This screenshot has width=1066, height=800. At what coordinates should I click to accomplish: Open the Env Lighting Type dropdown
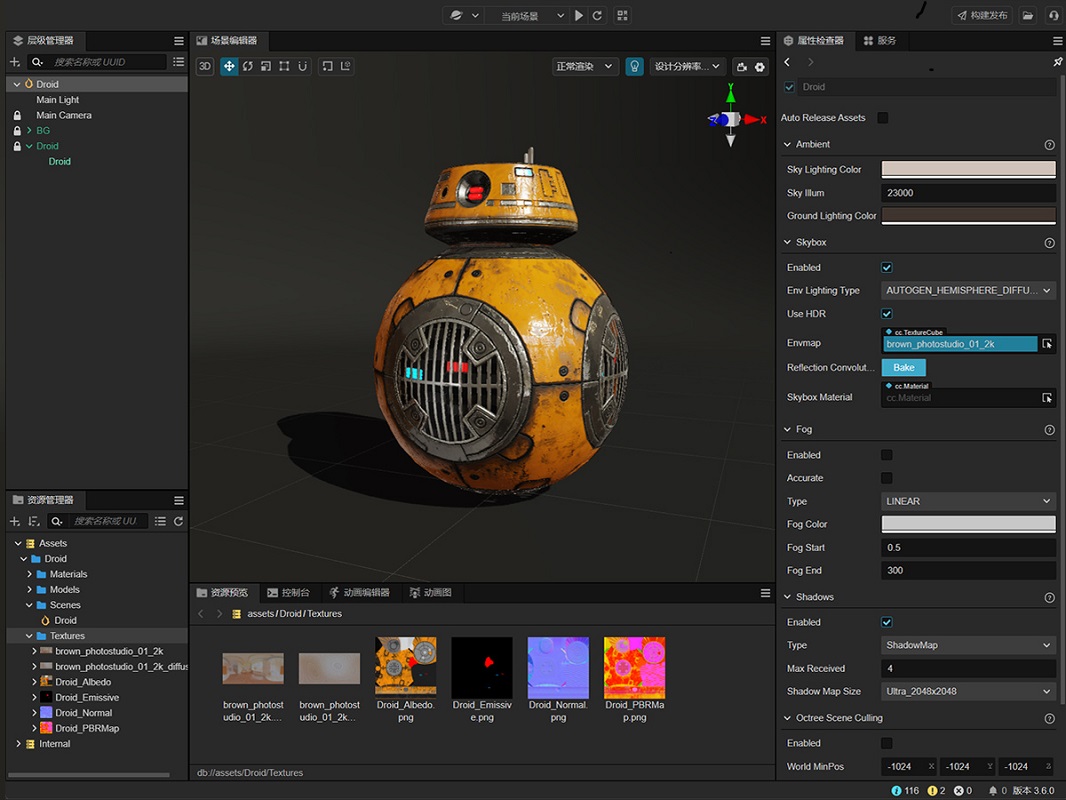pos(968,290)
